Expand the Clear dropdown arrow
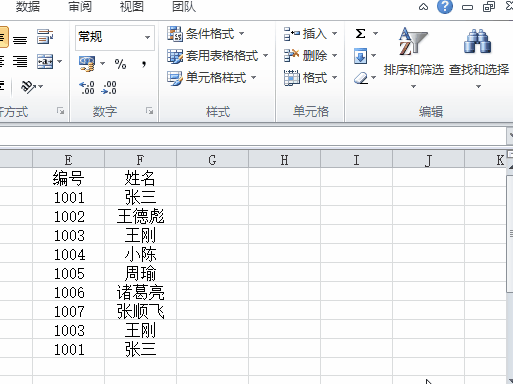The width and height of the screenshot is (513, 384). pos(373,78)
